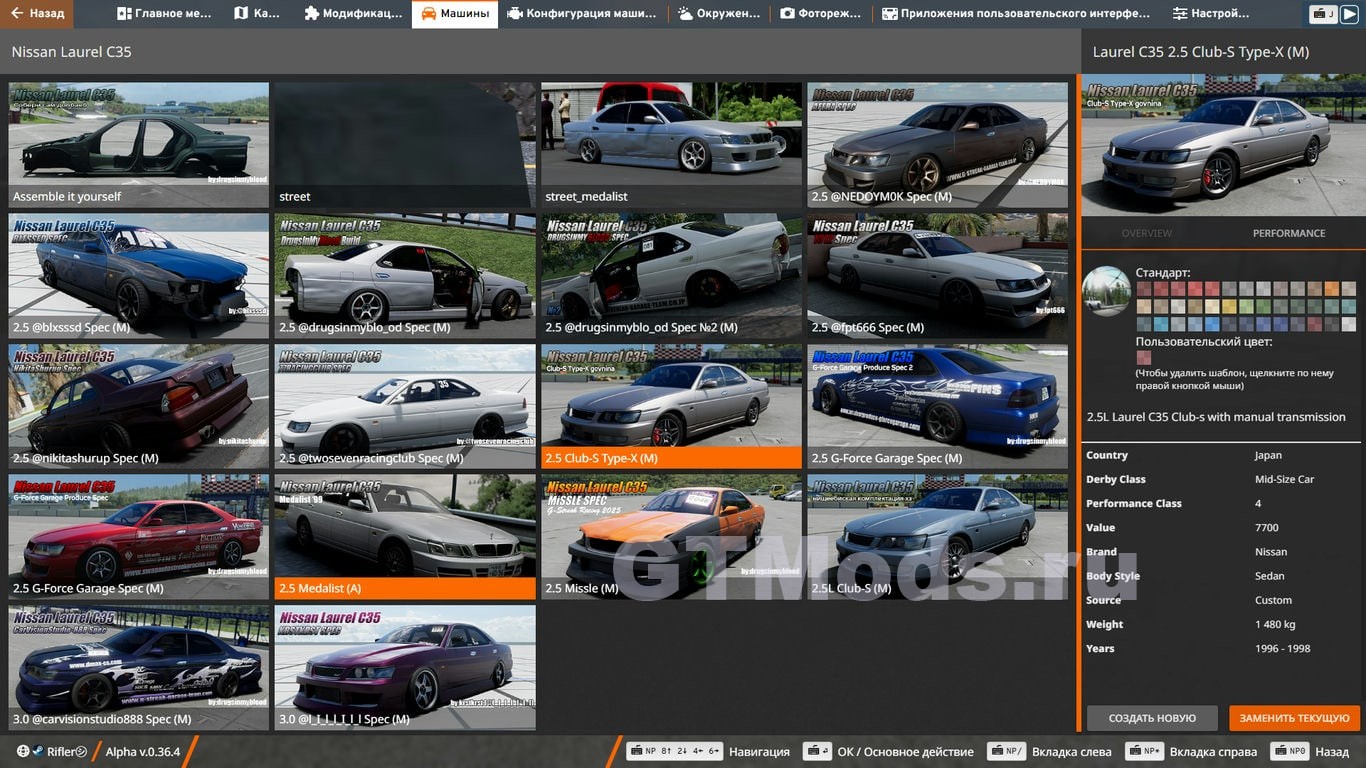Switch to the PERFORMANCE panel tab
1366x768 pixels.
point(1289,233)
